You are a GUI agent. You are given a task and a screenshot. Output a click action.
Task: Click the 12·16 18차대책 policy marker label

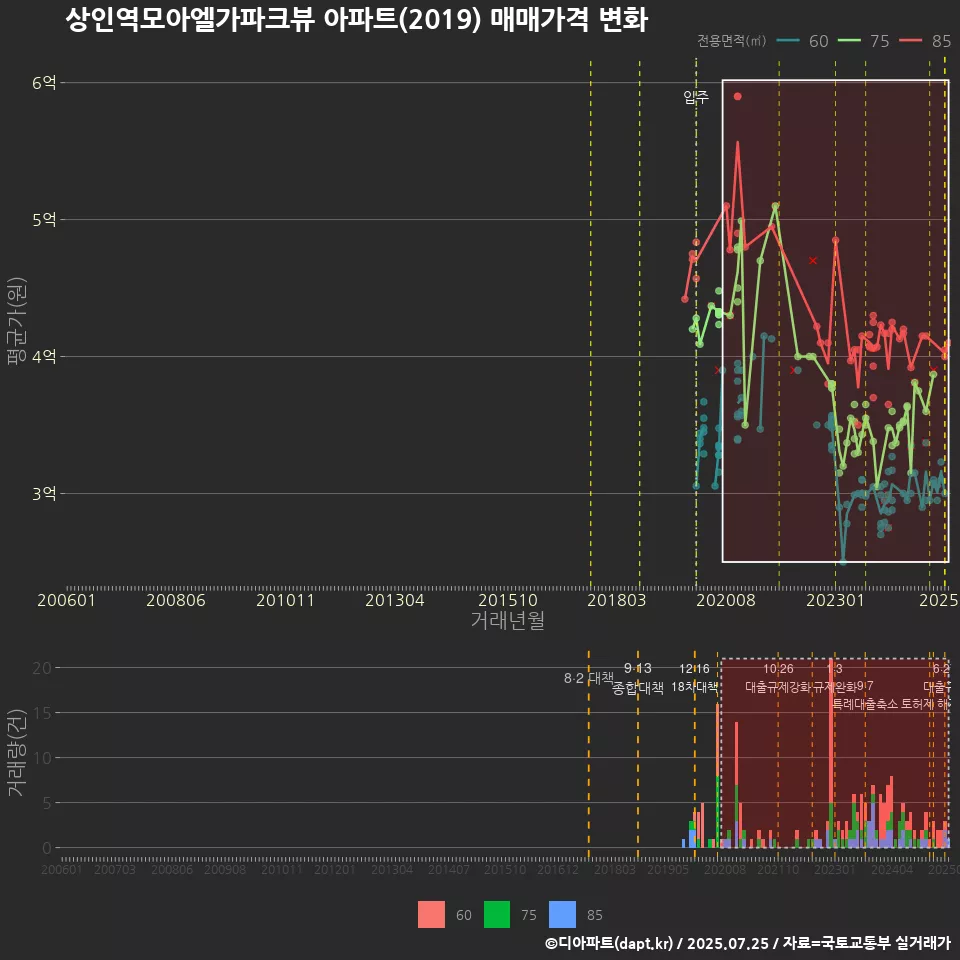pyautogui.click(x=694, y=678)
